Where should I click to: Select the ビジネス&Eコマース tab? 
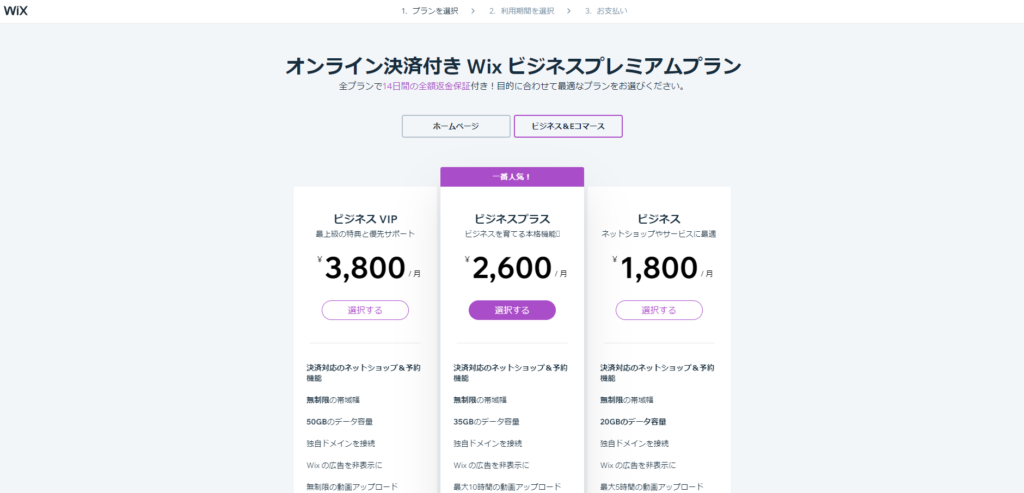[x=568, y=126]
